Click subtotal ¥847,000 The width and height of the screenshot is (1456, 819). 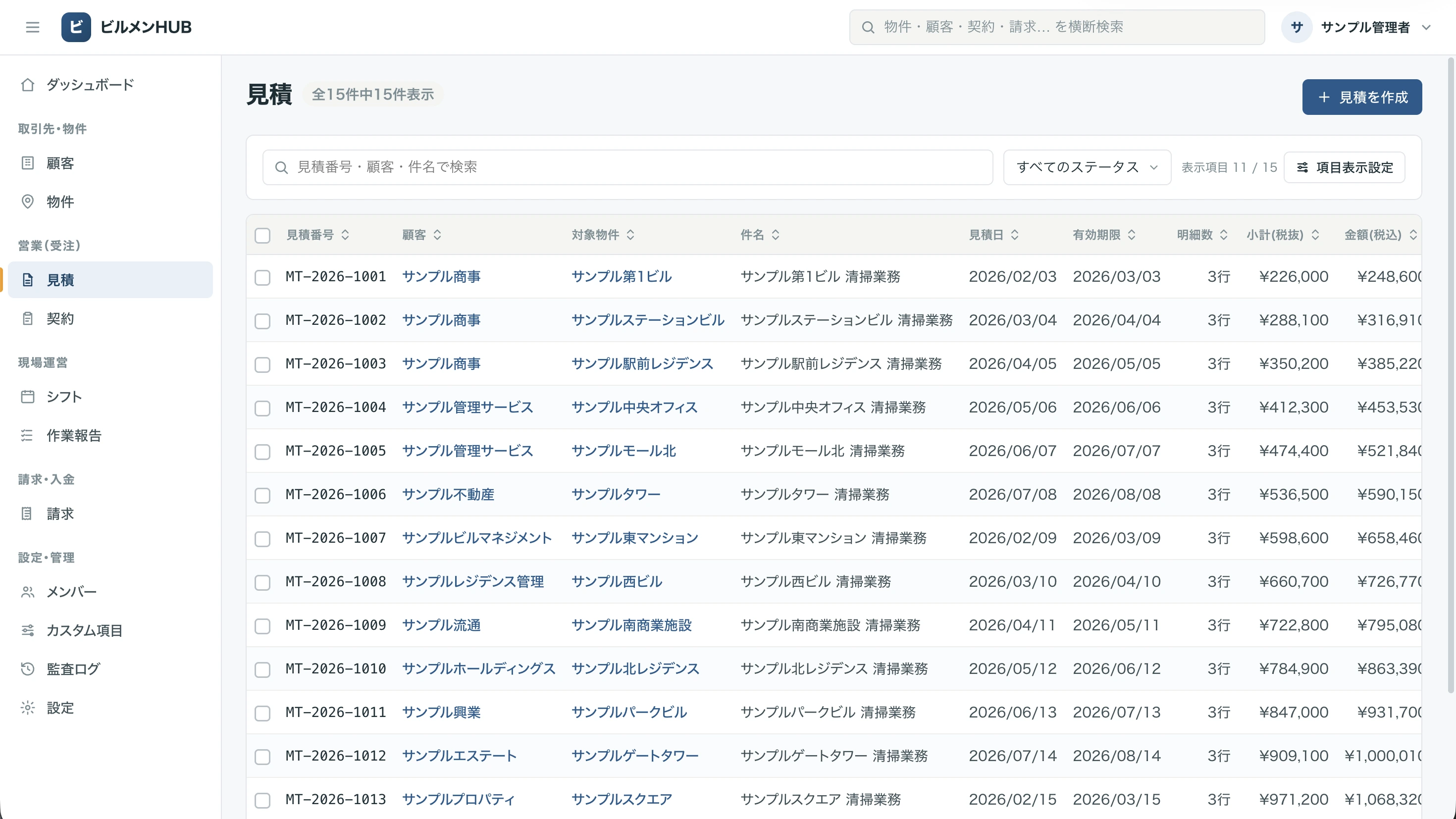[x=1293, y=712]
